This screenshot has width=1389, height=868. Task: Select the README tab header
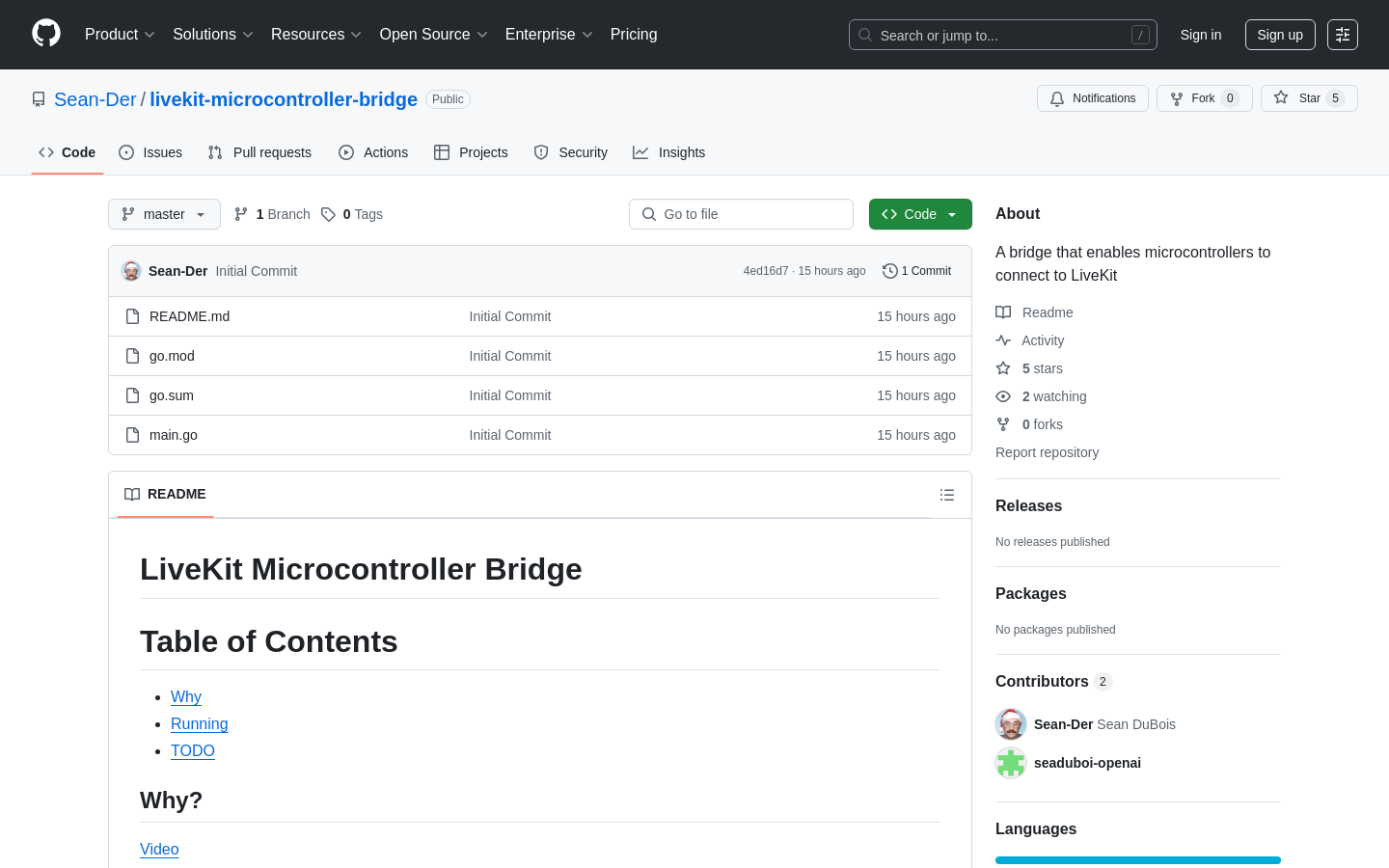[x=165, y=494]
